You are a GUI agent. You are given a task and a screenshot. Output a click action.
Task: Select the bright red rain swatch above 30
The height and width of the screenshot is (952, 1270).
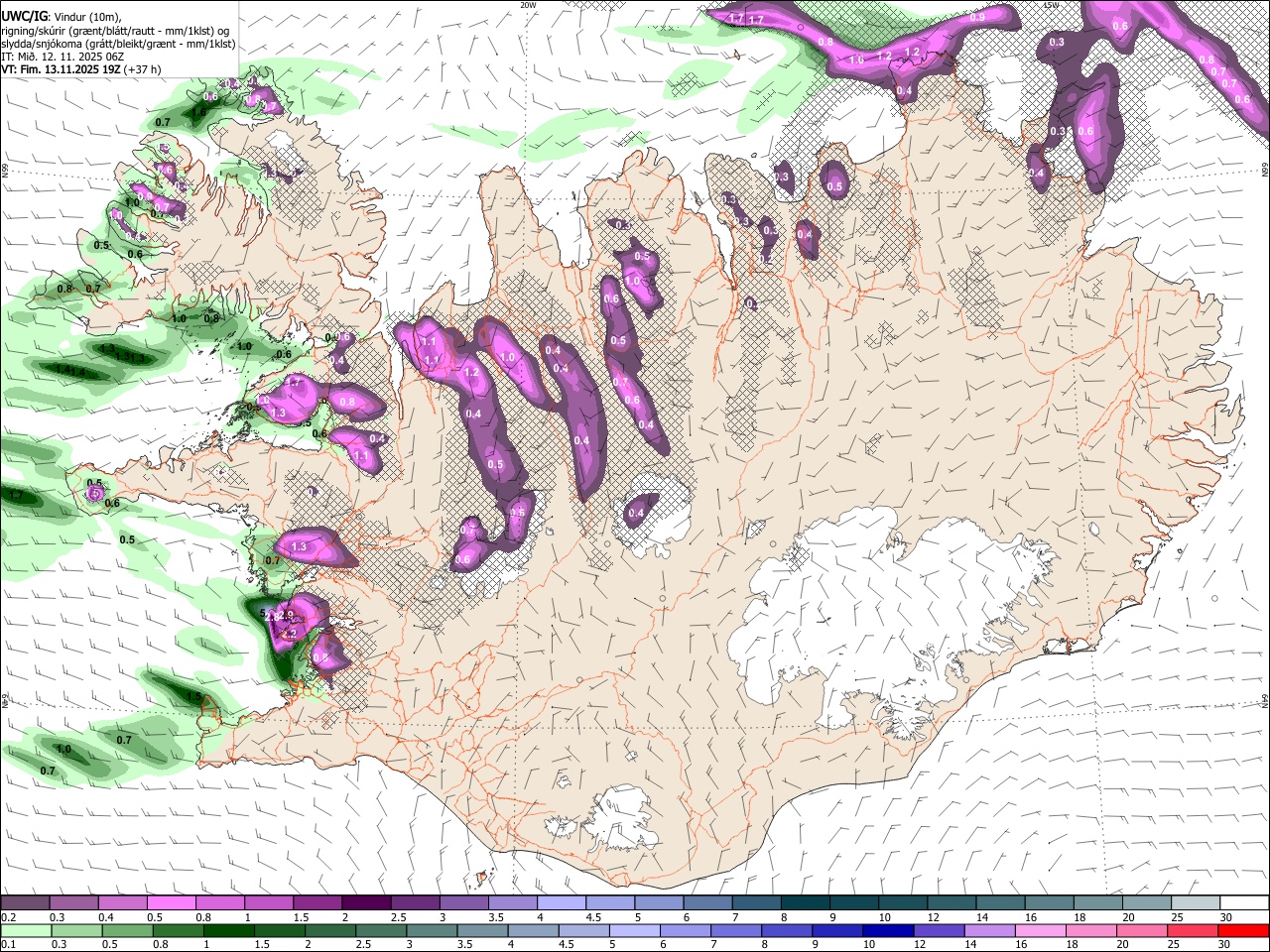[1244, 930]
